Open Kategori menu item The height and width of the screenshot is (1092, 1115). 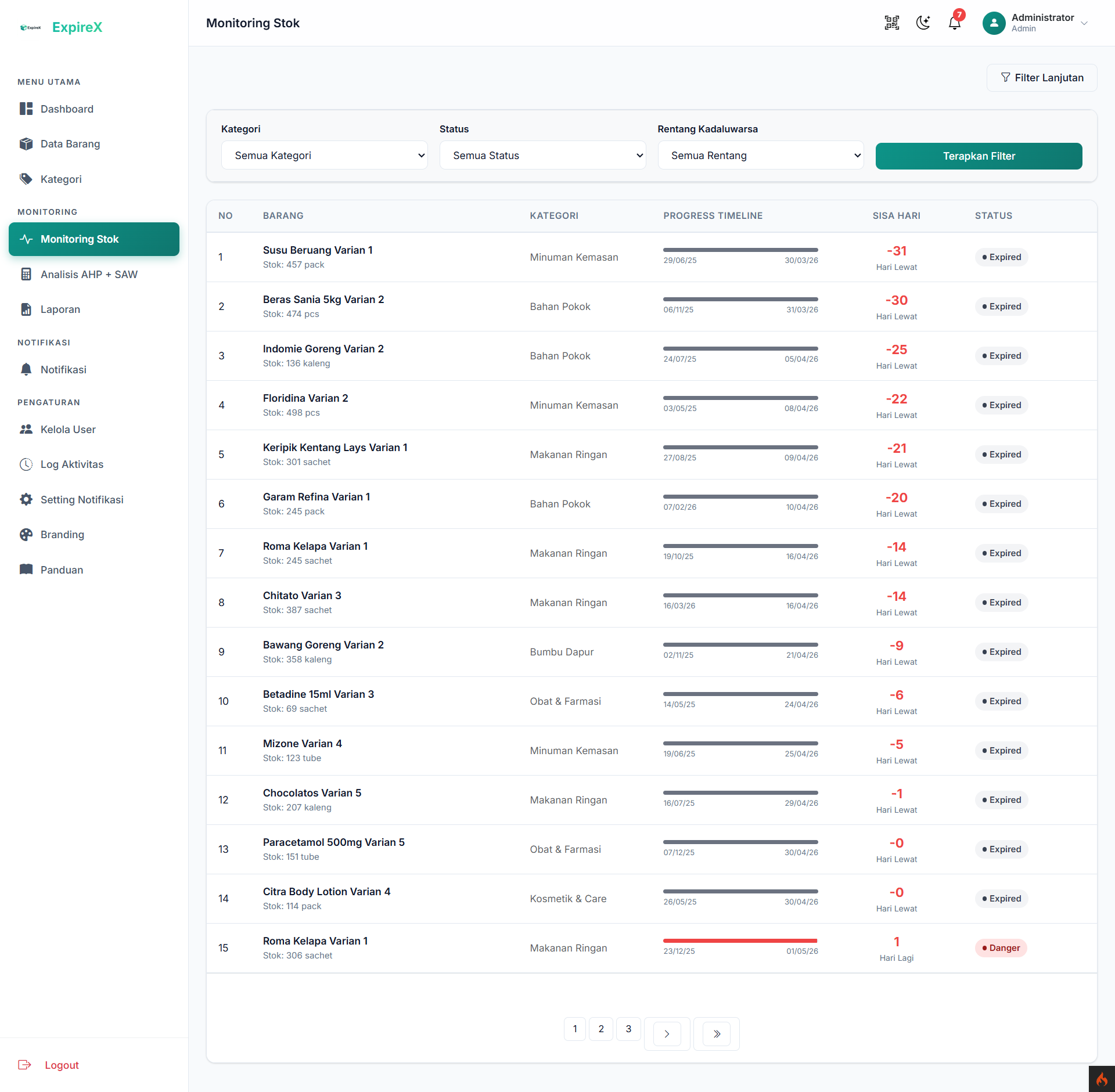(94, 179)
